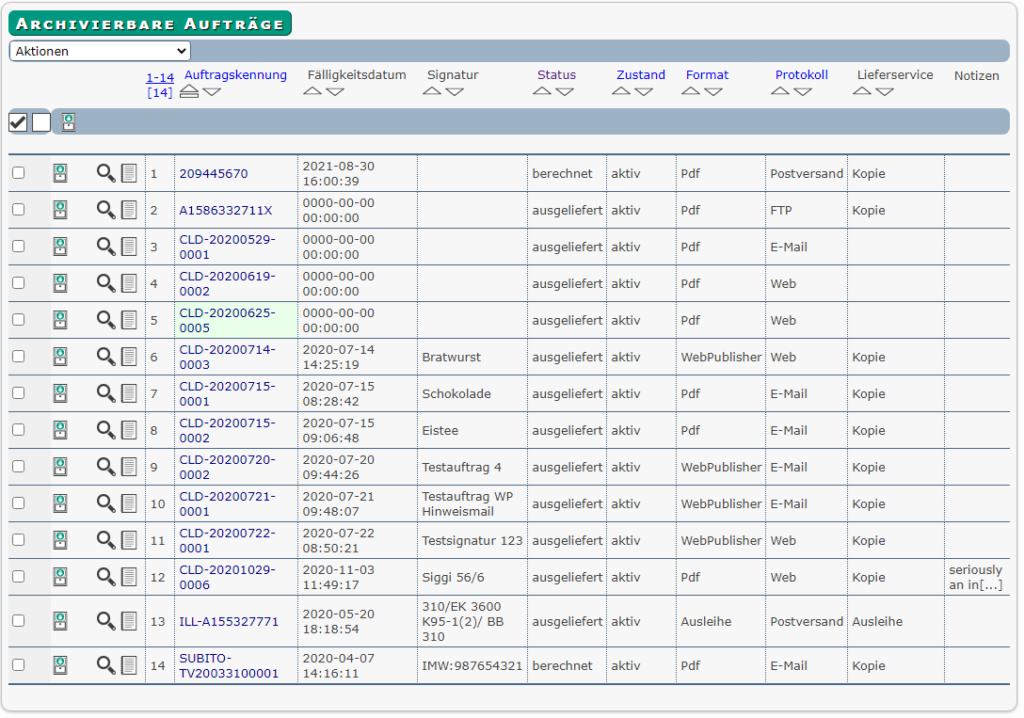Viewport: 1024px width, 718px height.
Task: Sort Format descending arrow
Action: point(714,92)
